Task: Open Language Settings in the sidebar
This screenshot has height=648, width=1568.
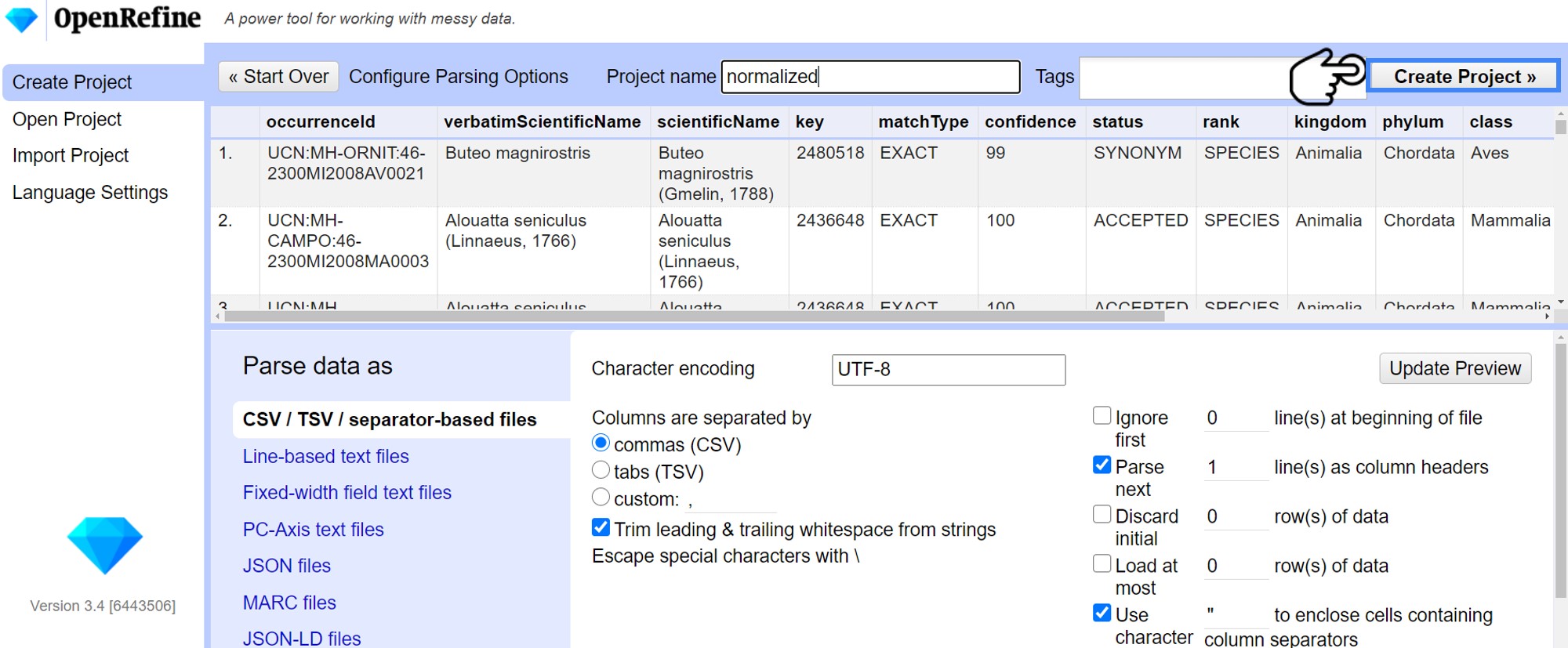Action: pos(90,193)
